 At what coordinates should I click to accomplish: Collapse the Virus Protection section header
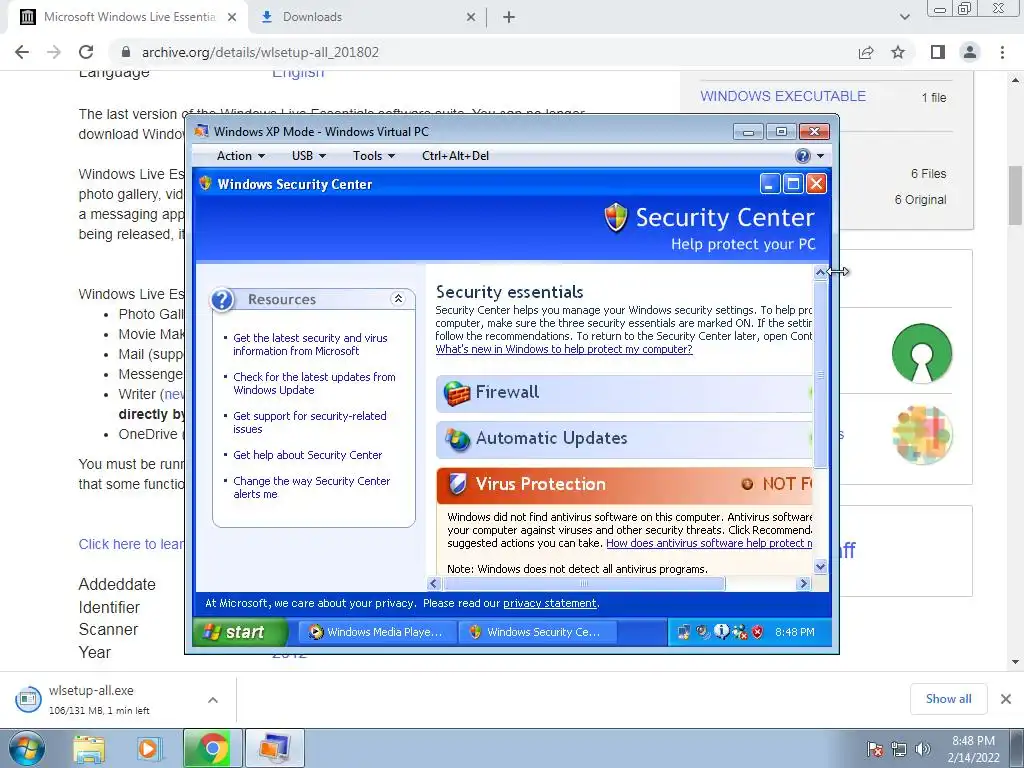[624, 485]
